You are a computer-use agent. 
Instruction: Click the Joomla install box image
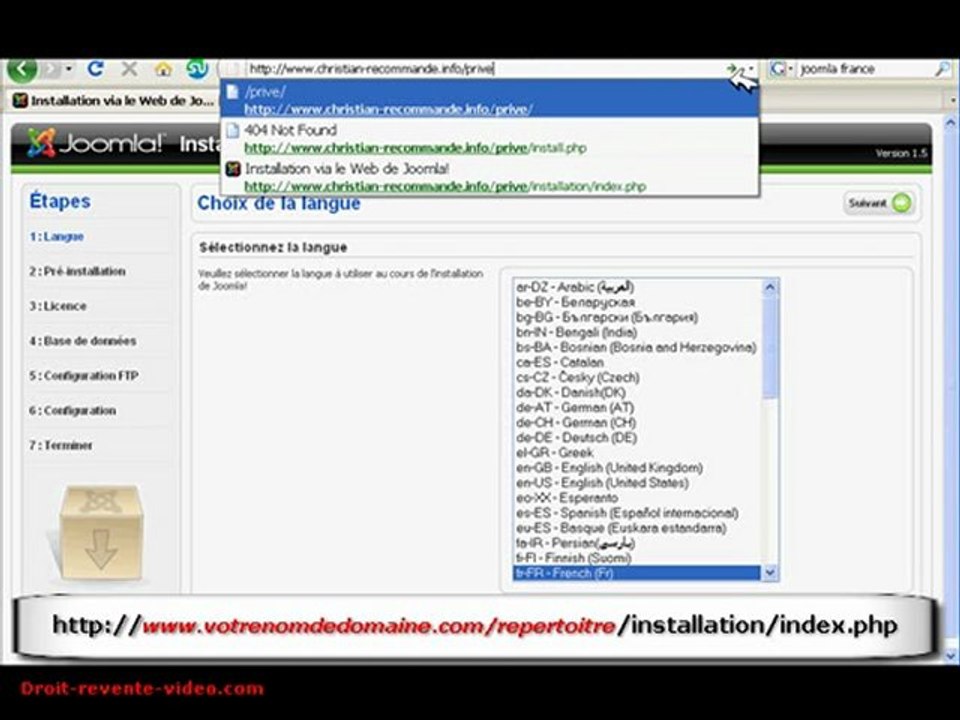point(100,533)
